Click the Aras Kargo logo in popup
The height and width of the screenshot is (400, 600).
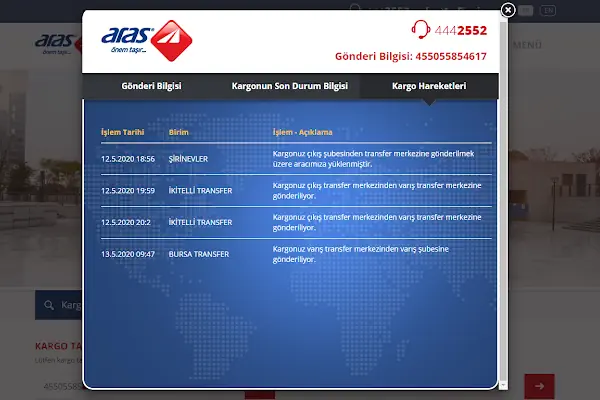(147, 41)
